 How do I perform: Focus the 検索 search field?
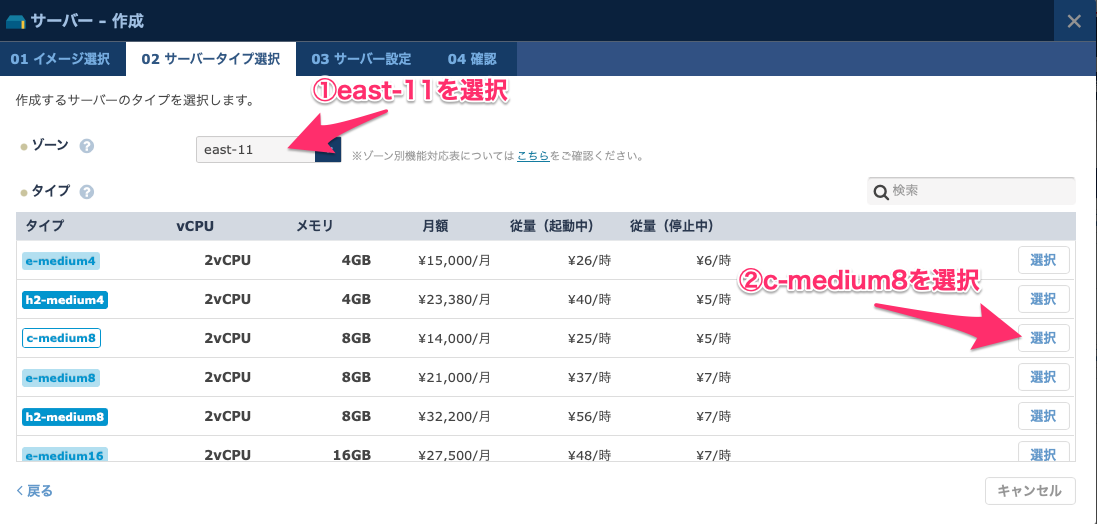pyautogui.click(x=980, y=191)
